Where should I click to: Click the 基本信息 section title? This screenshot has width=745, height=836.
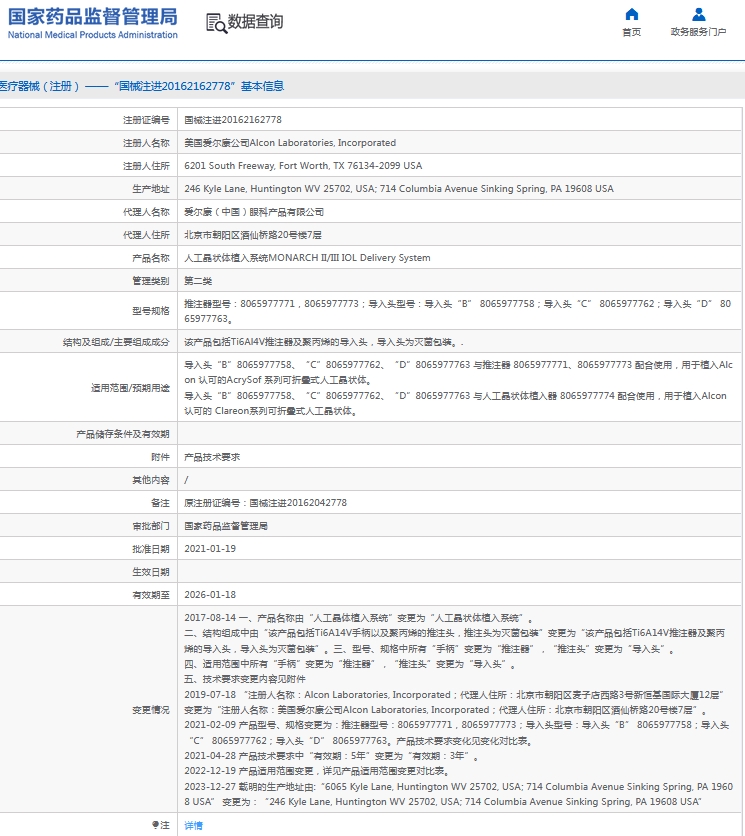click(262, 86)
